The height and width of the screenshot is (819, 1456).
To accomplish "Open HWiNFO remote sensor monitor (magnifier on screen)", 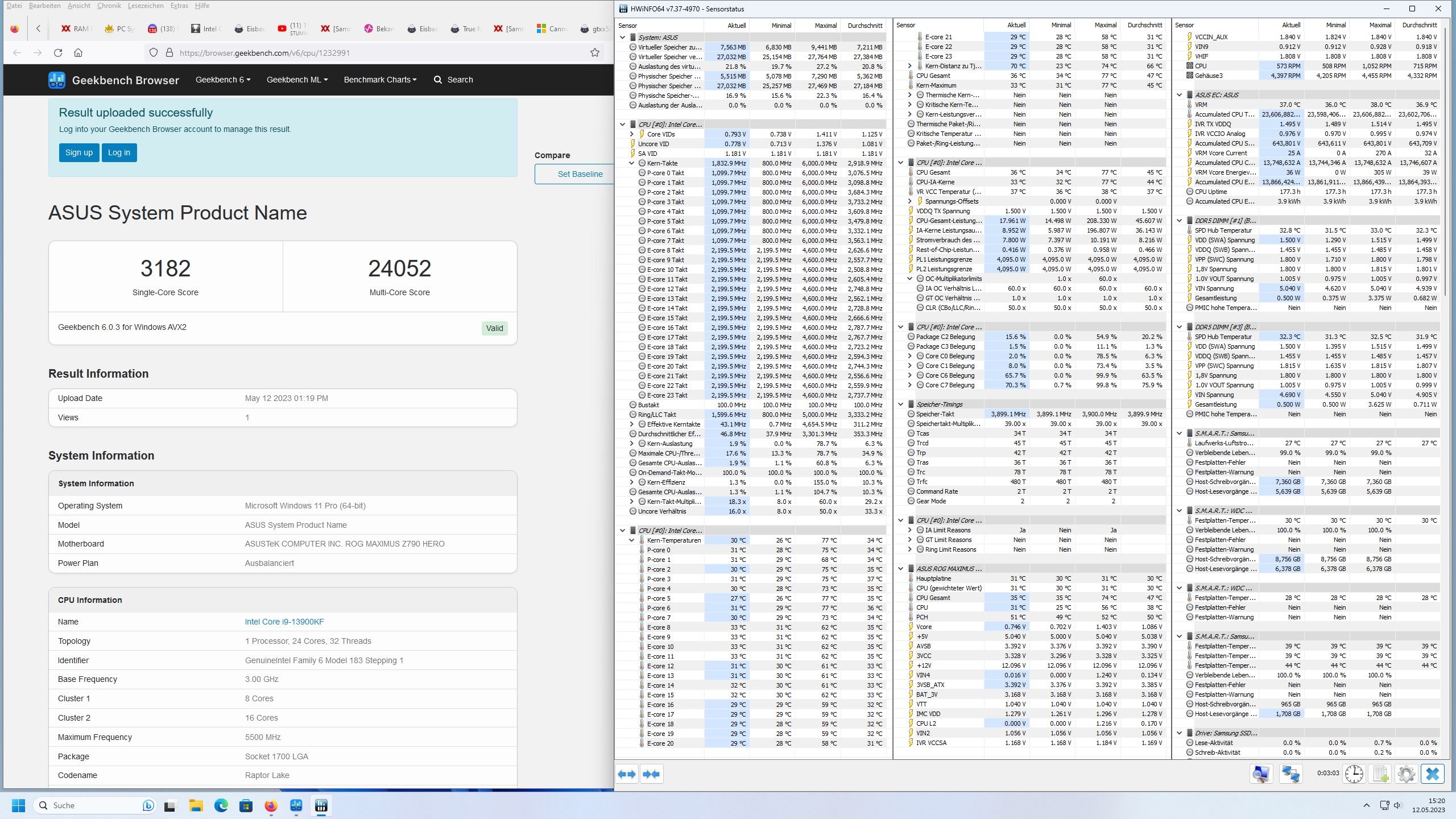I will 1261,774.
